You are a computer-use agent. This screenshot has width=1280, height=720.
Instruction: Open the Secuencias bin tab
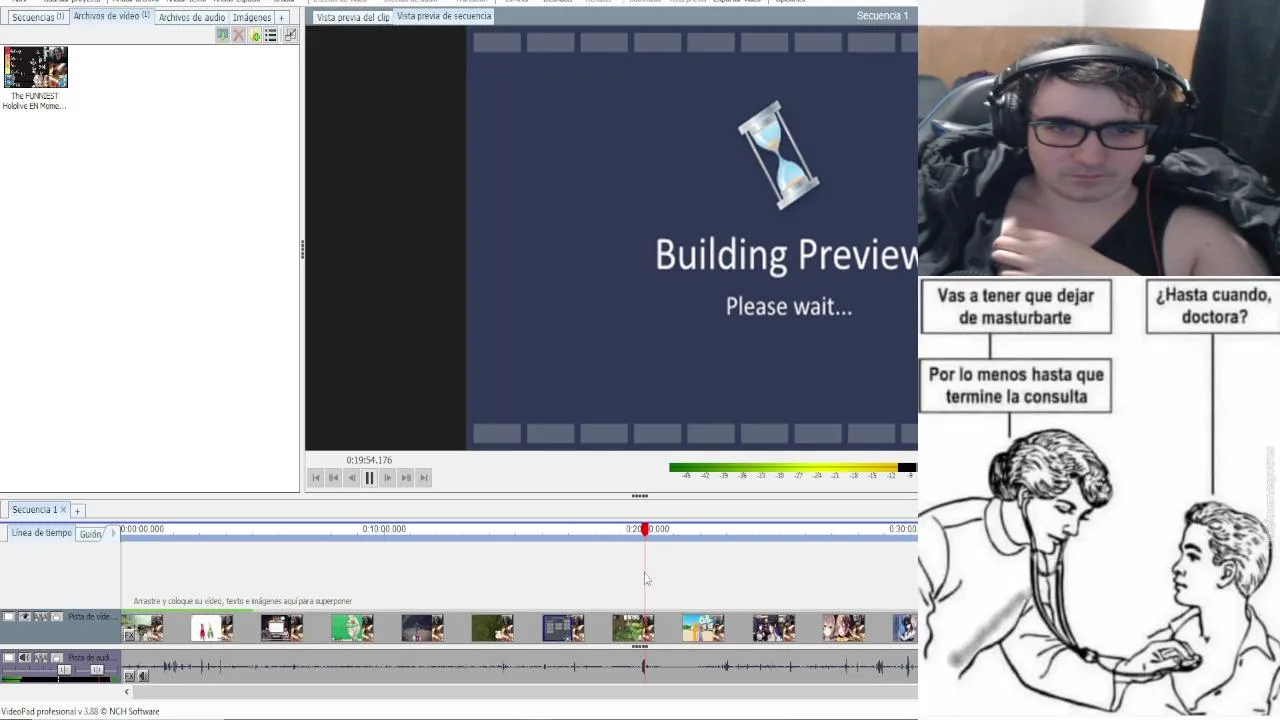click(36, 17)
